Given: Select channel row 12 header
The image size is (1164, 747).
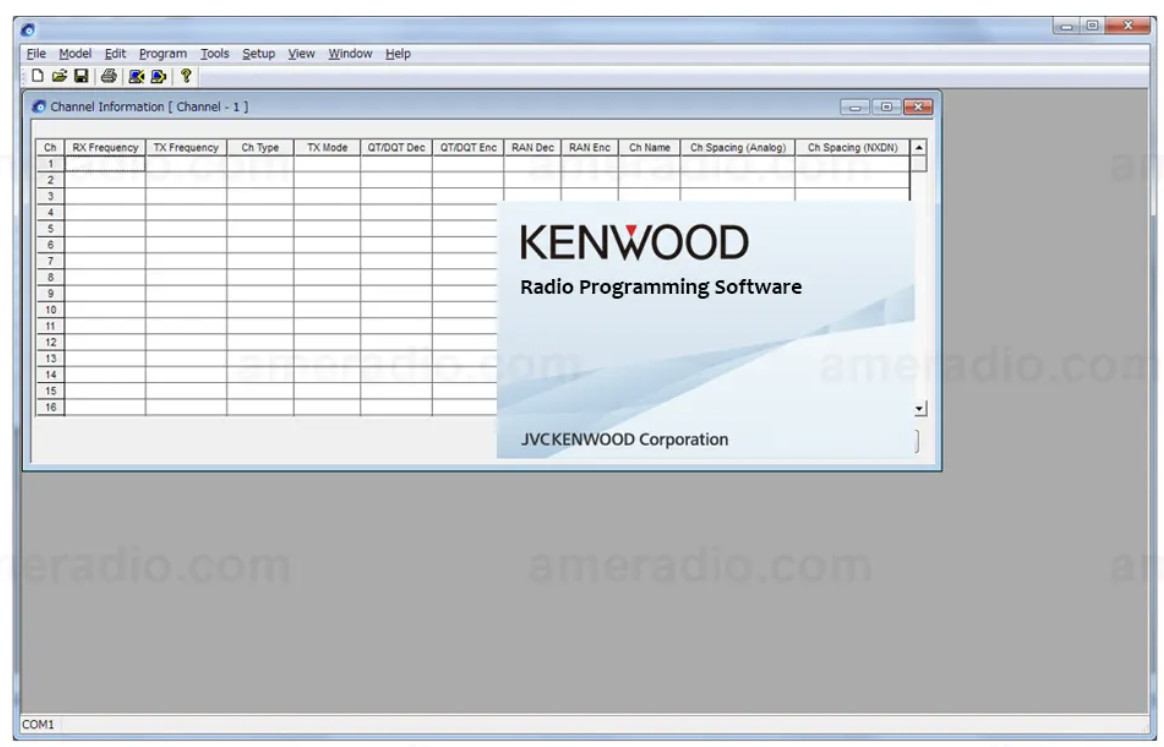Looking at the screenshot, I should [50, 342].
